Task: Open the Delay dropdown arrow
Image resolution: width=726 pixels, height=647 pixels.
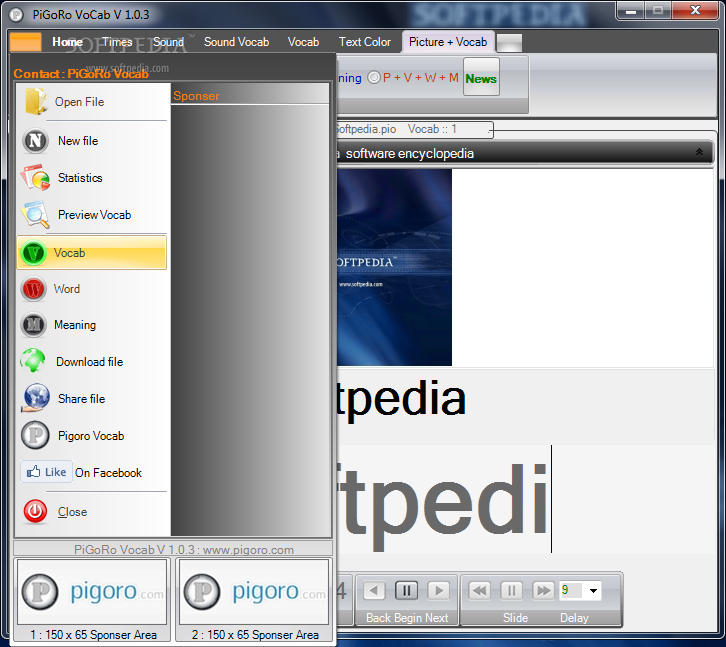Action: (x=593, y=590)
